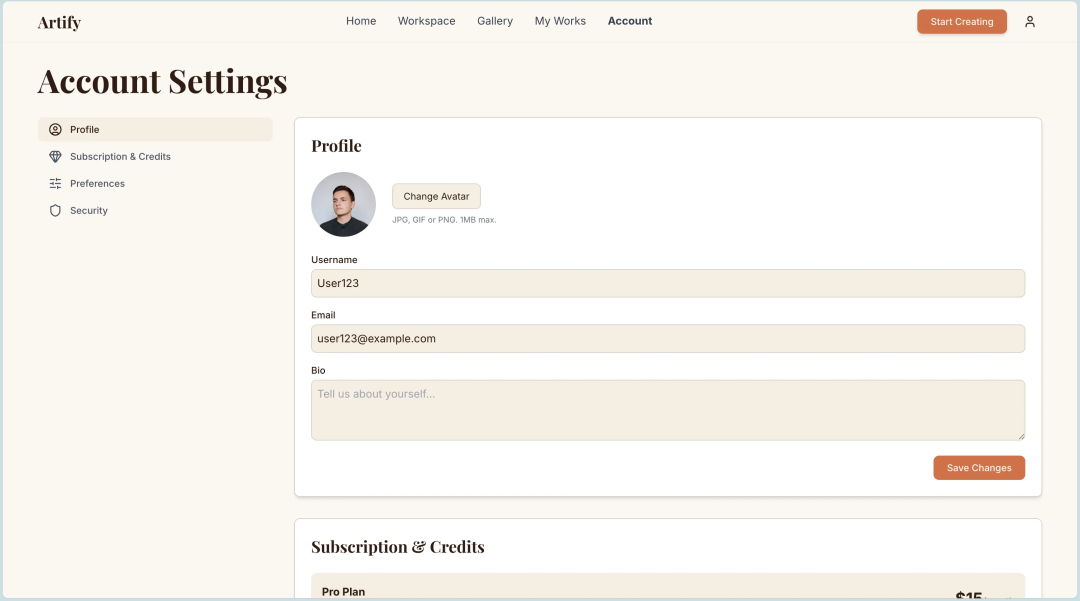Click the Bio text area
This screenshot has height=601, width=1080.
(x=667, y=410)
